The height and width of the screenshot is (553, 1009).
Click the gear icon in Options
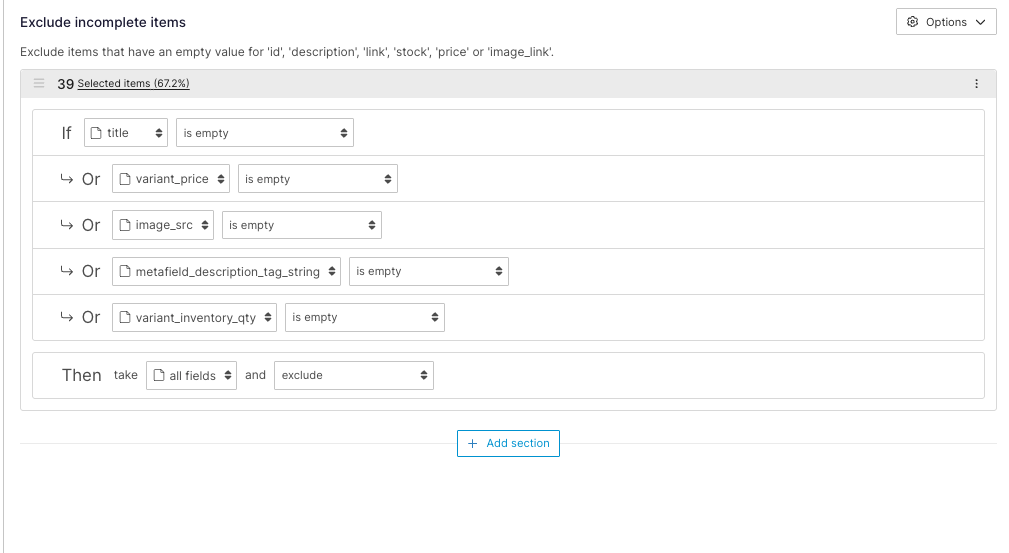[912, 22]
